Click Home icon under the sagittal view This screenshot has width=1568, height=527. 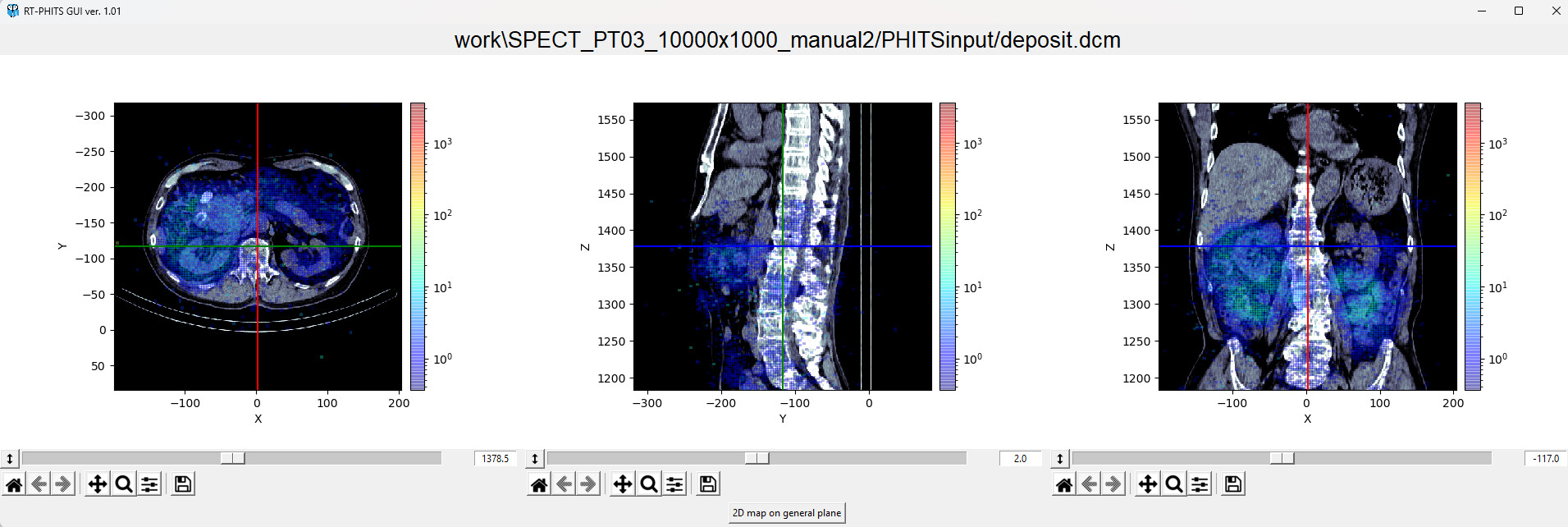click(x=539, y=484)
